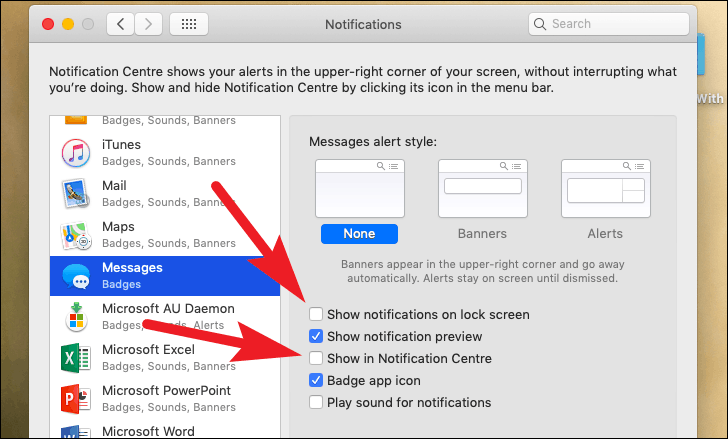This screenshot has height=439, width=728.
Task: Click the Alerts label
Action: (605, 233)
